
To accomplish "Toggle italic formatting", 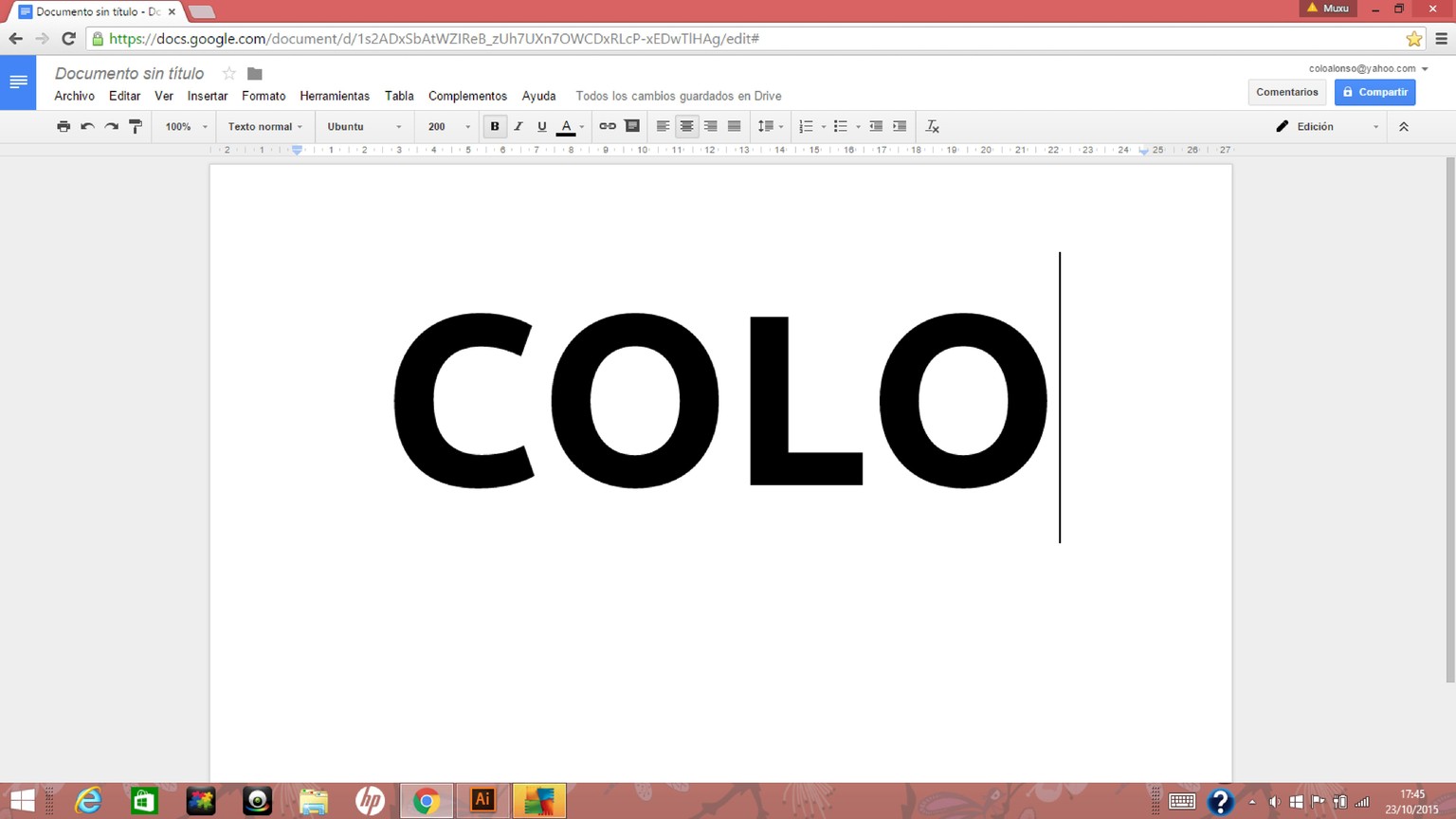I will [x=519, y=126].
